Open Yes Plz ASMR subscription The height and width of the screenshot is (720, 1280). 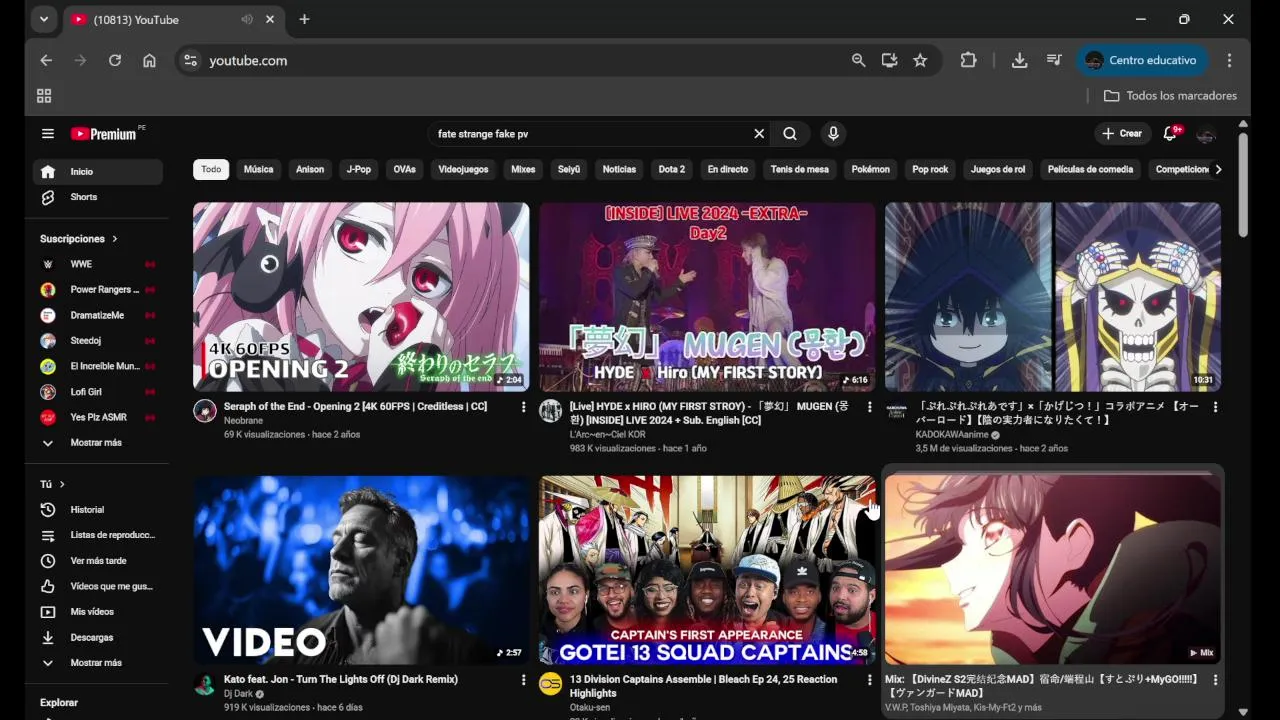pyautogui.click(x=98, y=417)
